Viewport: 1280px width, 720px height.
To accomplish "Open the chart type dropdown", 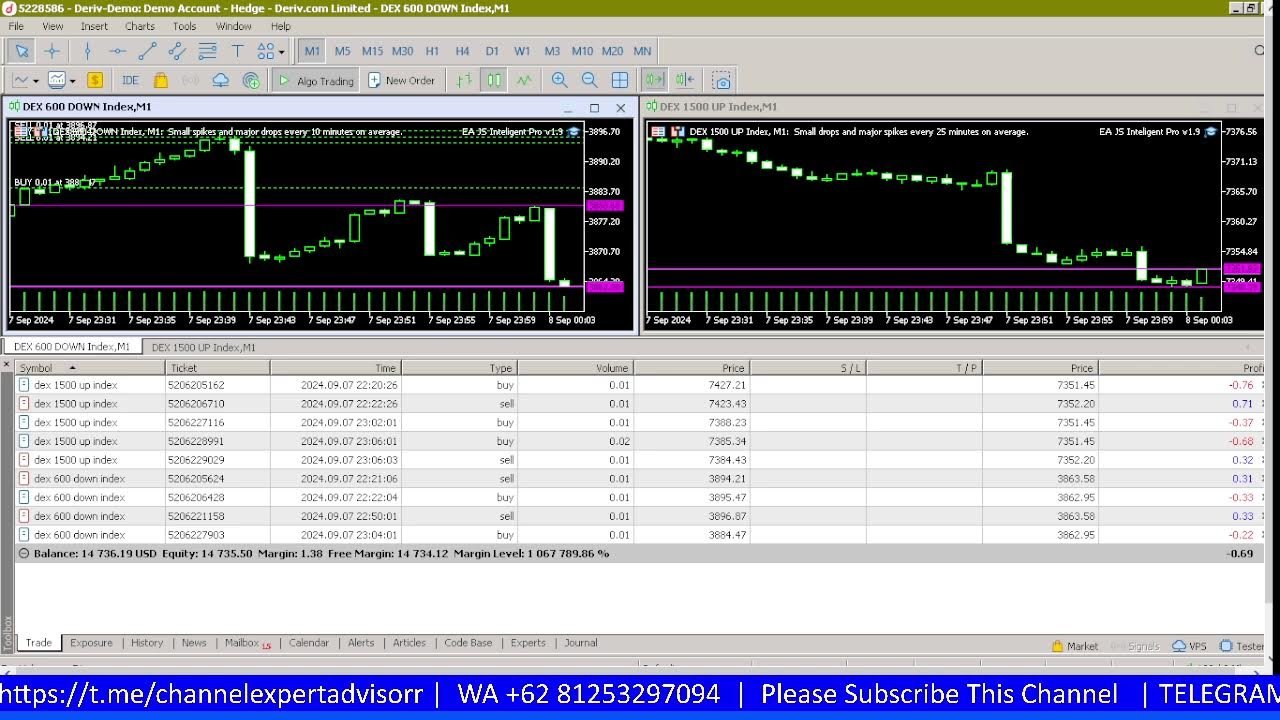I will (25, 80).
